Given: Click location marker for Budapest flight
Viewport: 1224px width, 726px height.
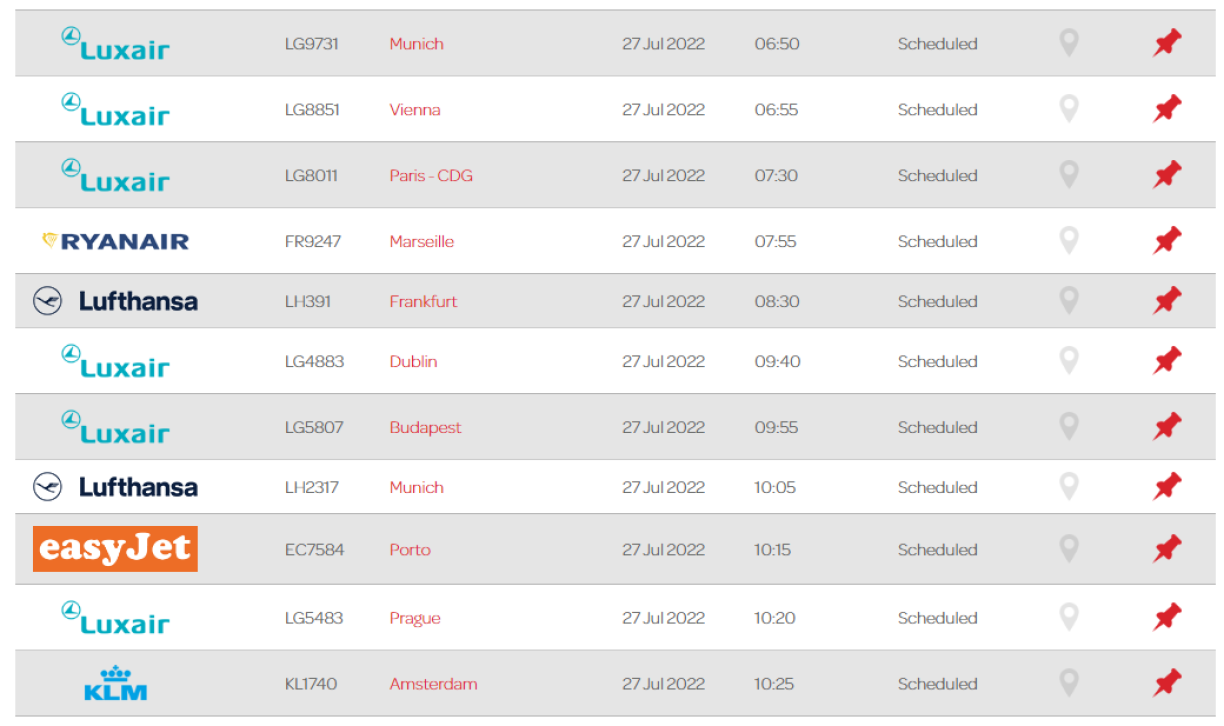Looking at the screenshot, I should click(1069, 427).
